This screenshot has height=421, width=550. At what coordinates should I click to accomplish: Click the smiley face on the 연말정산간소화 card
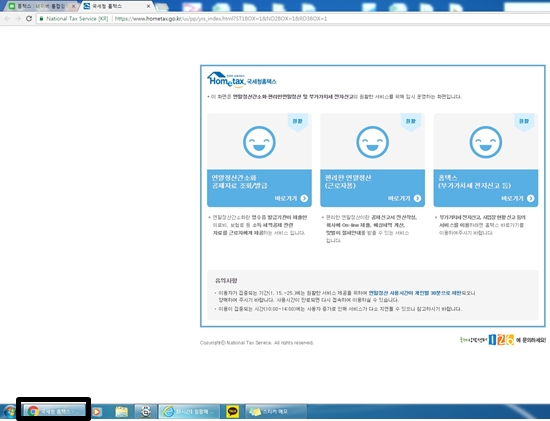pyautogui.click(x=259, y=142)
